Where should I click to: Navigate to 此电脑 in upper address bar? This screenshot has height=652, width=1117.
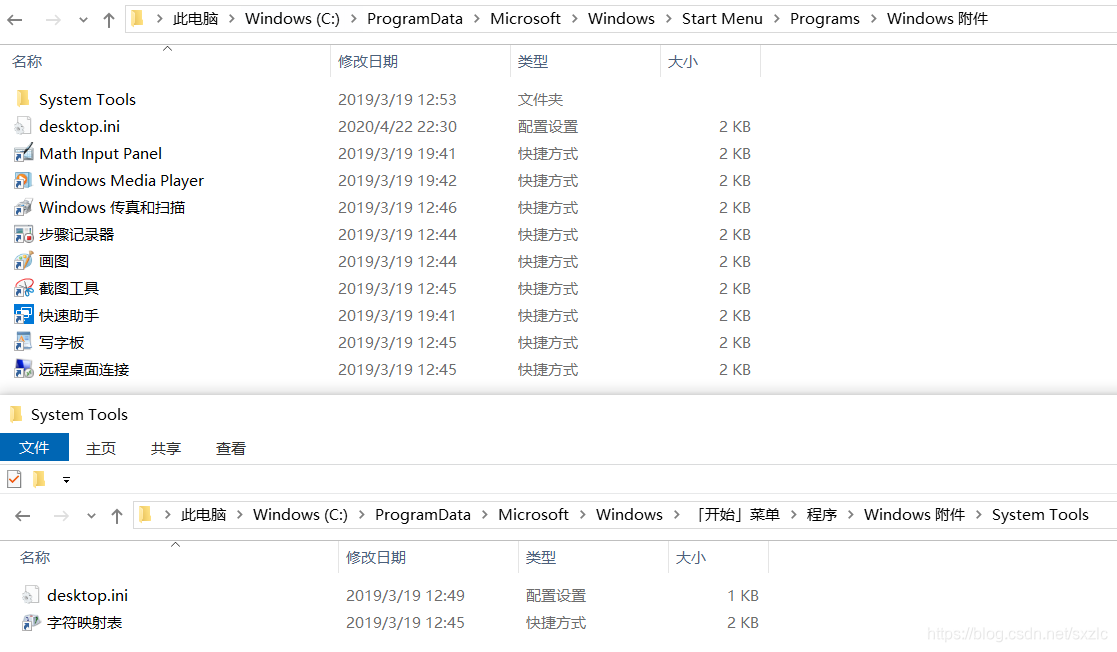195,19
